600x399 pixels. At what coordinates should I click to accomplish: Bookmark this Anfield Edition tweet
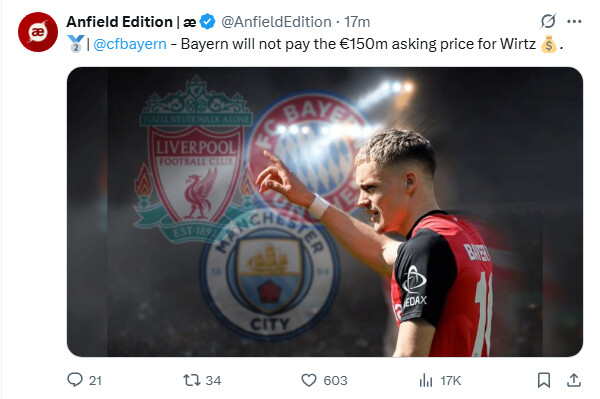coord(544,380)
